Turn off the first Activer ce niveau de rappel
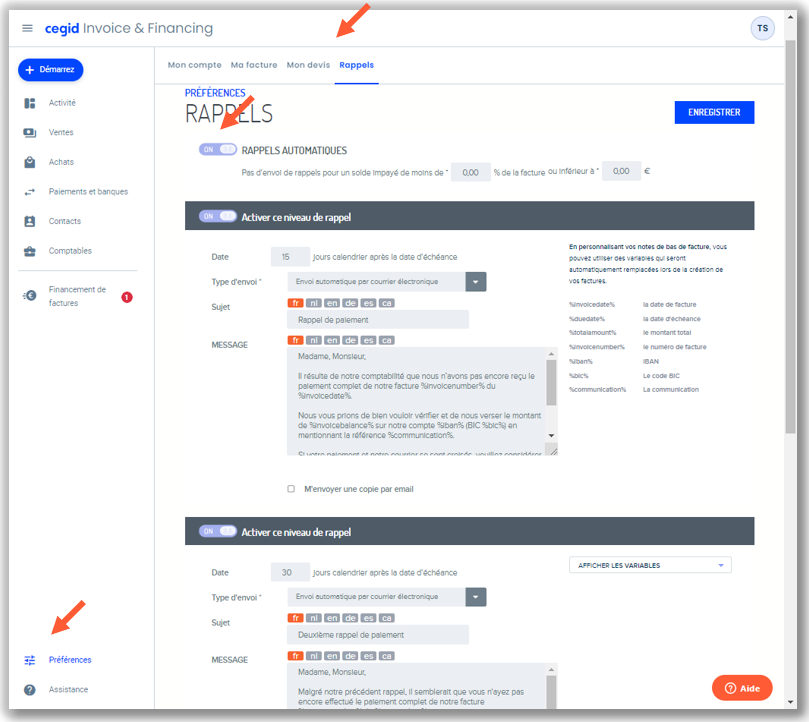The width and height of the screenshot is (809, 722). [x=218, y=214]
